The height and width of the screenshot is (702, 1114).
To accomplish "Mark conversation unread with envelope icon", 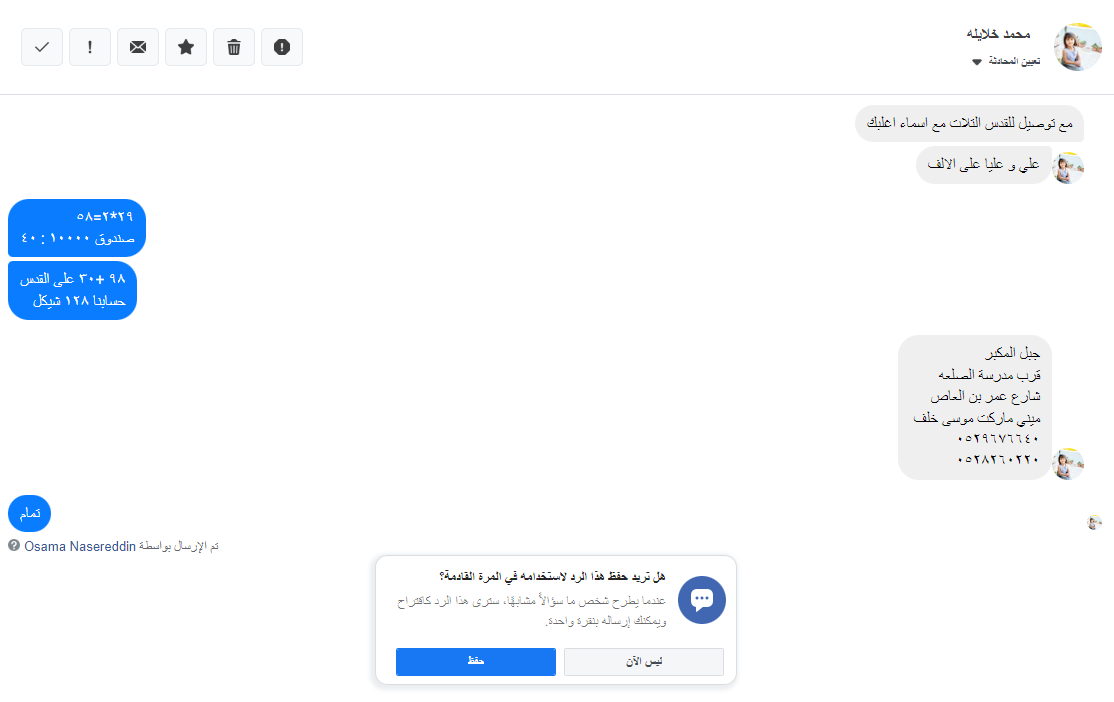I will [x=138, y=47].
